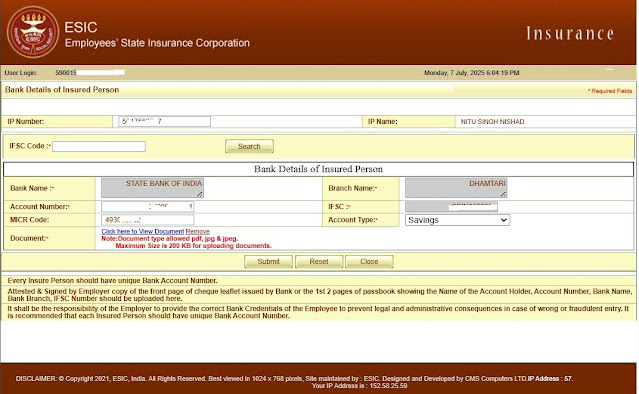
Task: Click the MICR Code input field
Action: (148, 220)
